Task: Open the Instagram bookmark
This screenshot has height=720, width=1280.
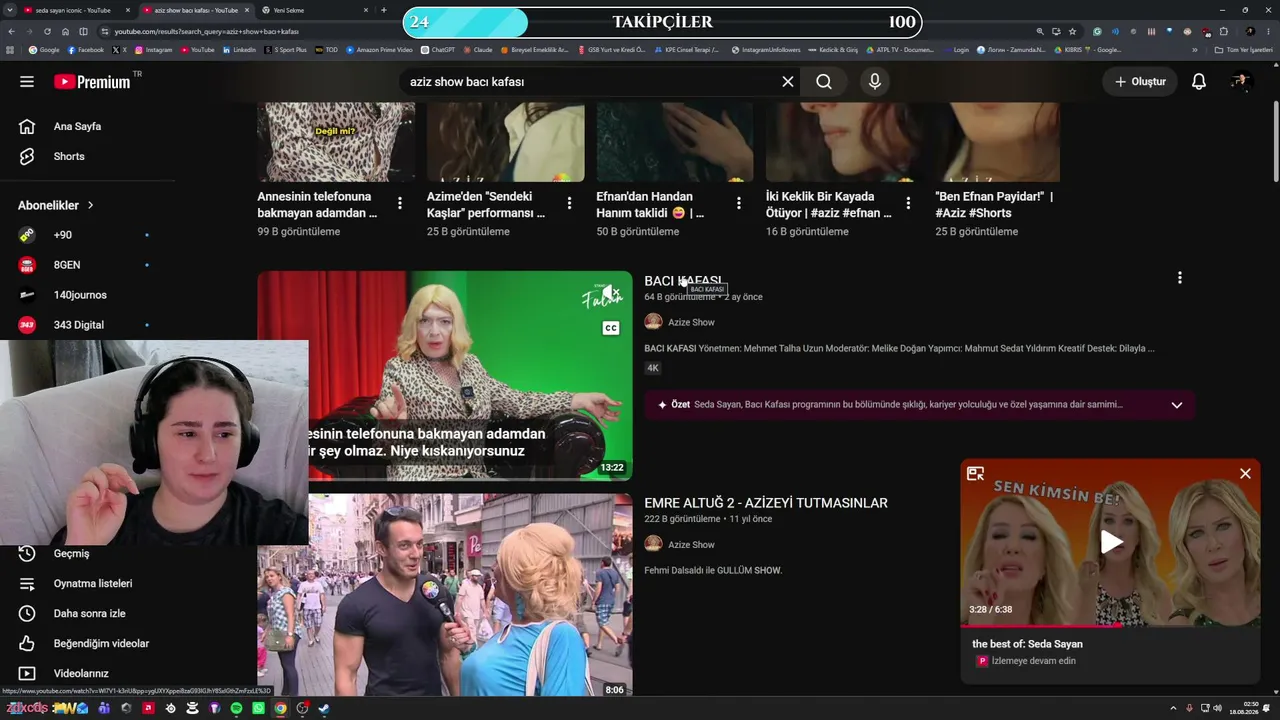Action: pyautogui.click(x=153, y=50)
